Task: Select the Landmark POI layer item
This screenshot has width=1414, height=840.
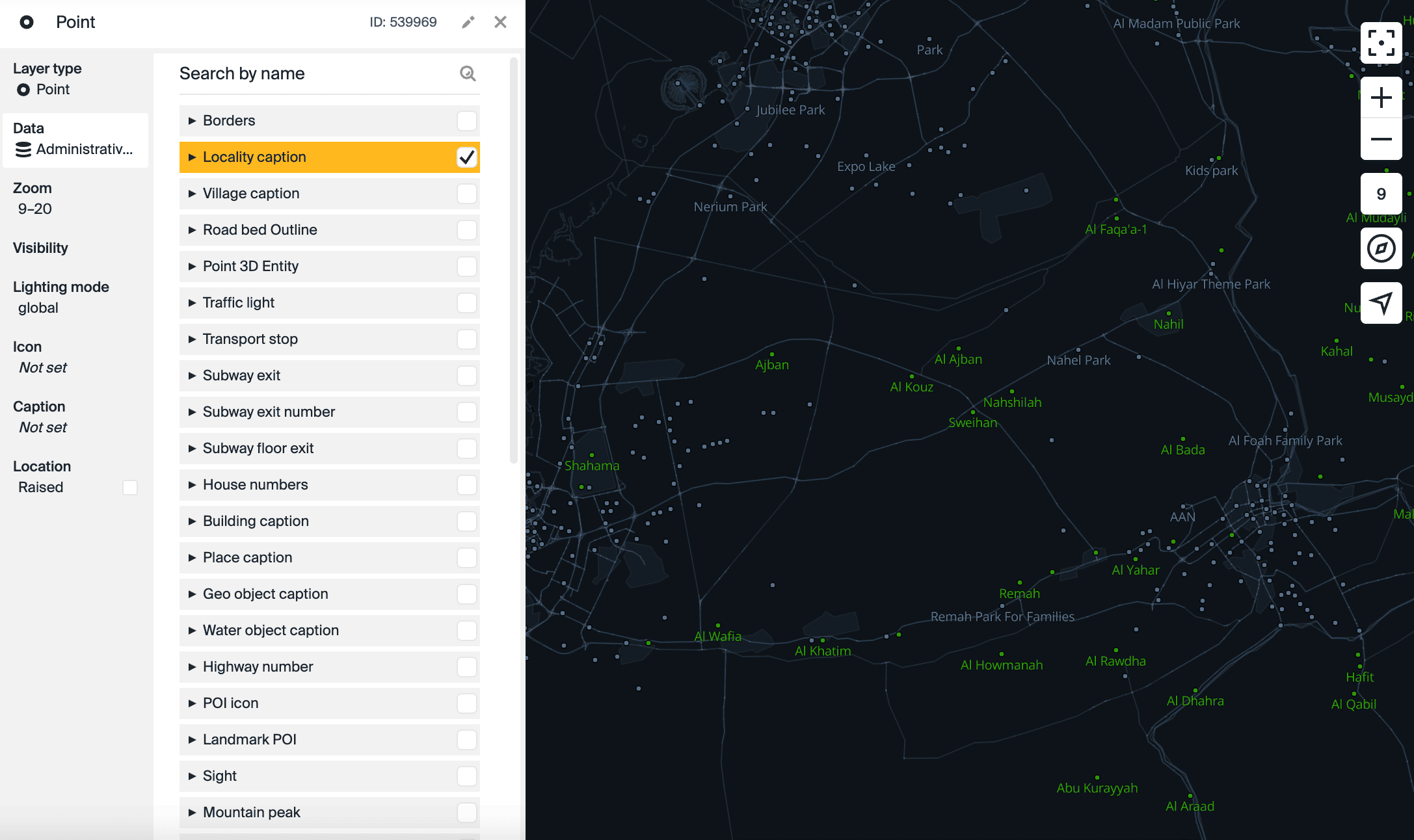Action: [250, 740]
